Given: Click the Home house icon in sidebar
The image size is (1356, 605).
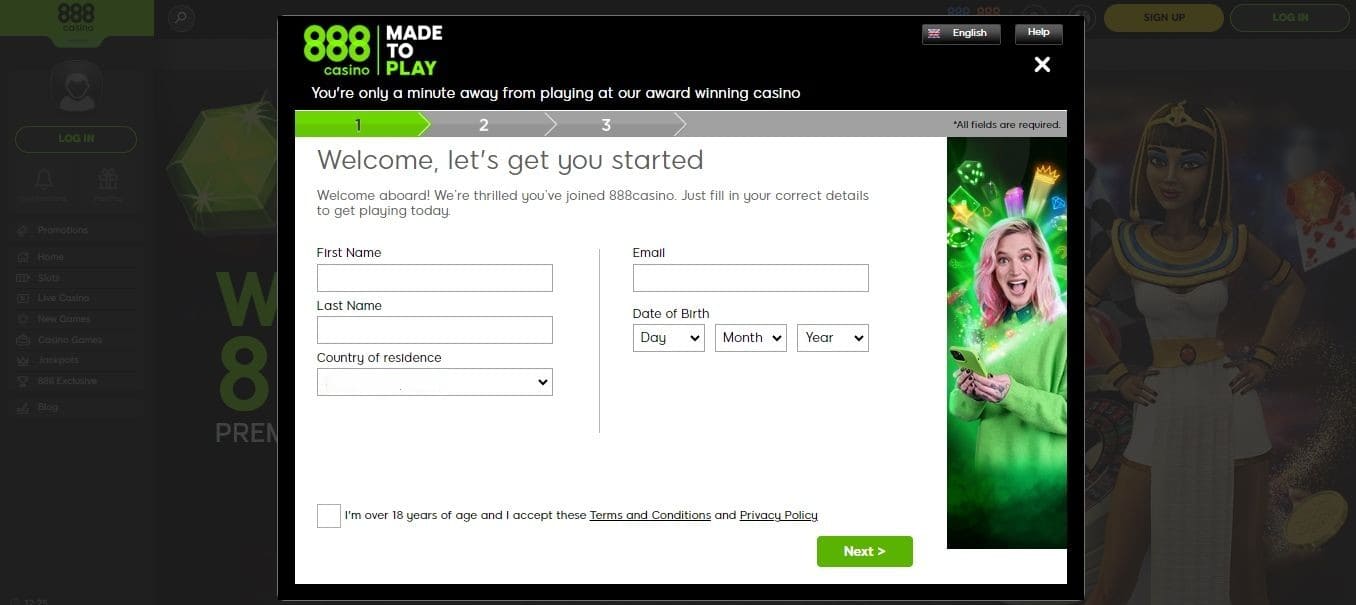Looking at the screenshot, I should click(23, 257).
